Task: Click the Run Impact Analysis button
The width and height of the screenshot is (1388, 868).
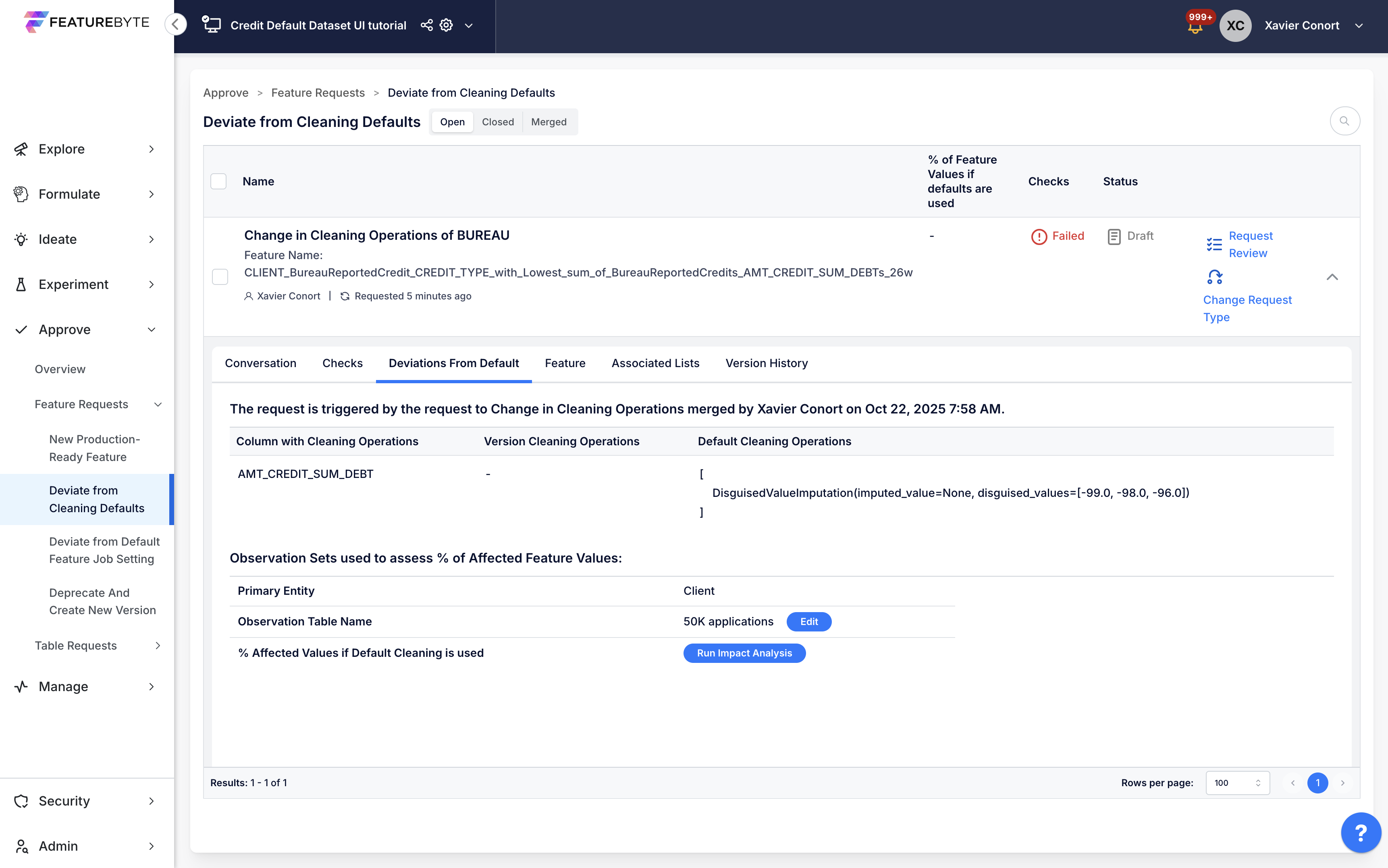Action: 744,653
